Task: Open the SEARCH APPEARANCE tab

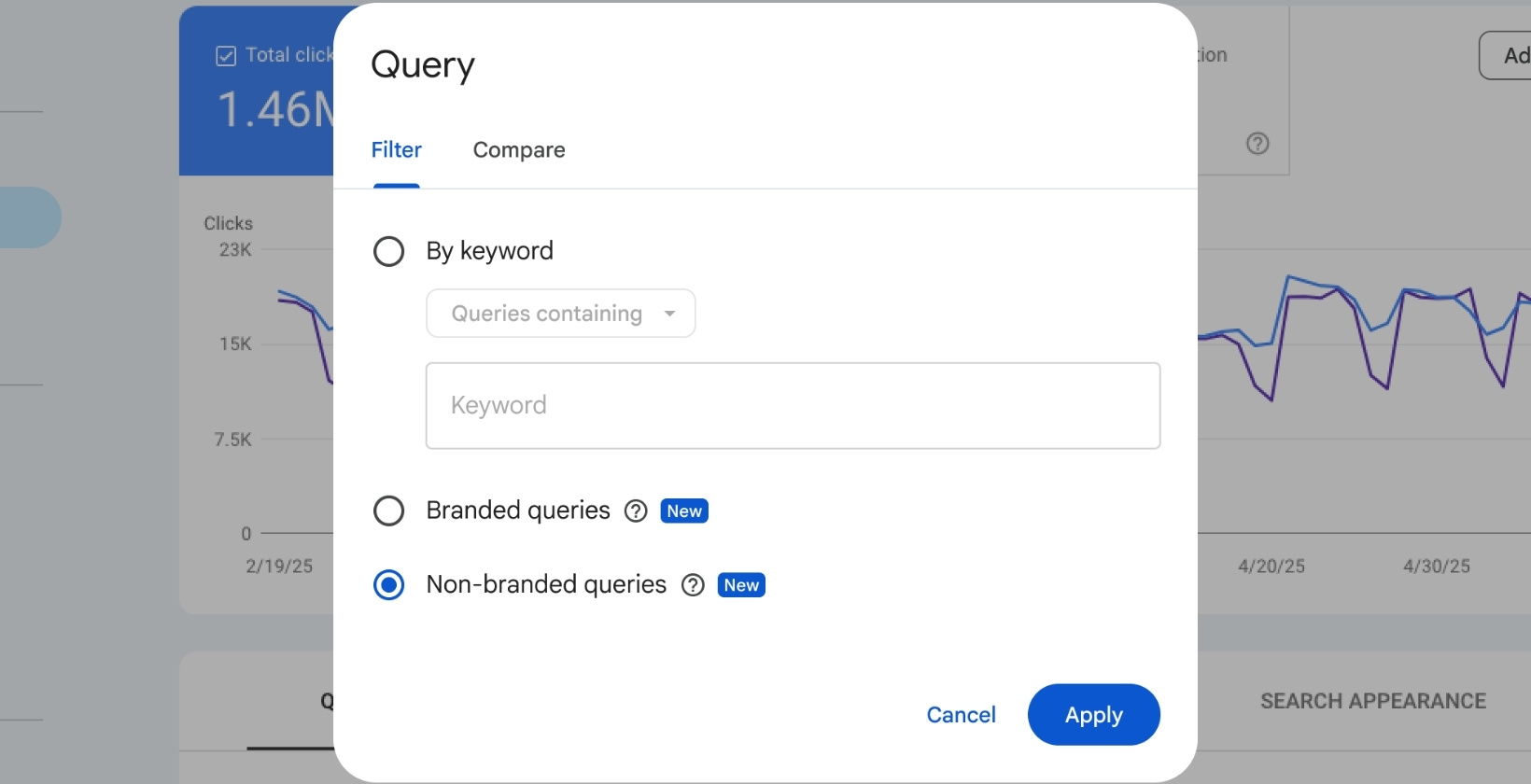Action: coord(1373,701)
